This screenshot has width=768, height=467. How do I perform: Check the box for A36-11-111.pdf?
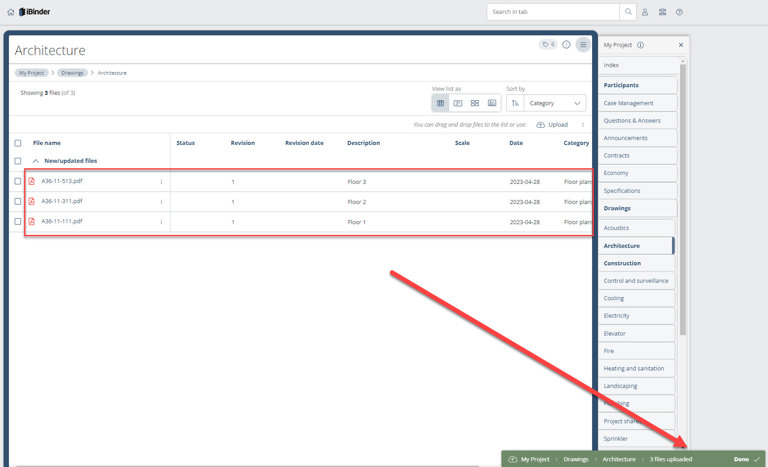[18, 221]
